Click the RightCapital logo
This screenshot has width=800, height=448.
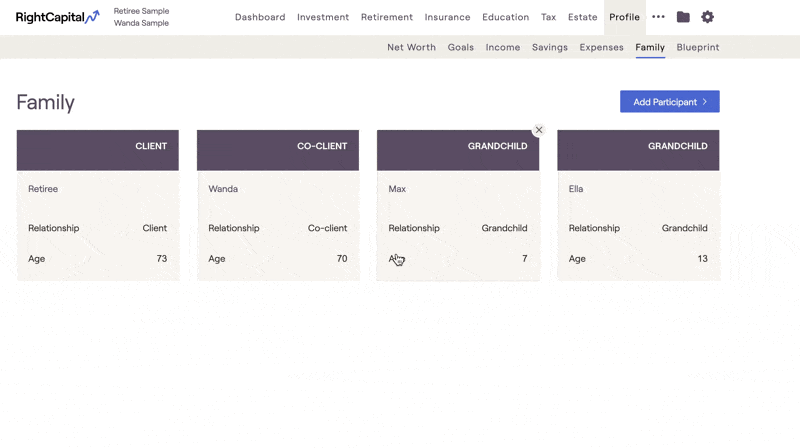click(x=57, y=17)
